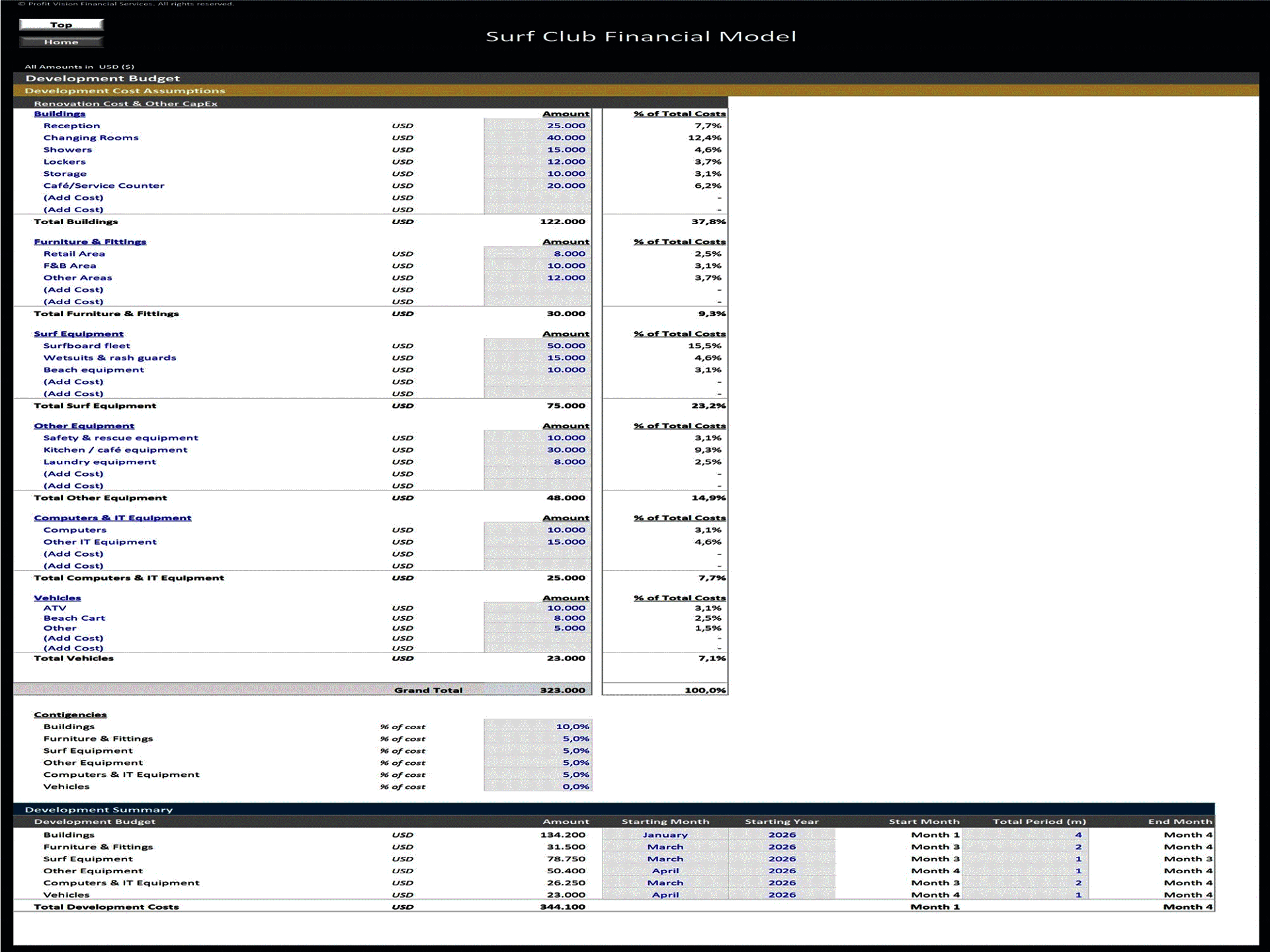The width and height of the screenshot is (1270, 952).
Task: Click the Top button
Action: click(62, 24)
